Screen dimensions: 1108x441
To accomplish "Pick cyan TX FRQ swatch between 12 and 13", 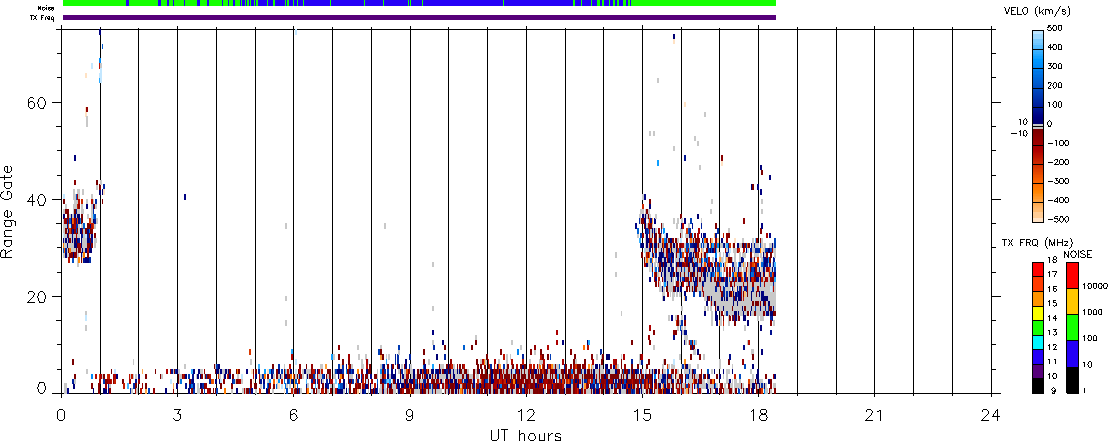I will coord(1037,340).
